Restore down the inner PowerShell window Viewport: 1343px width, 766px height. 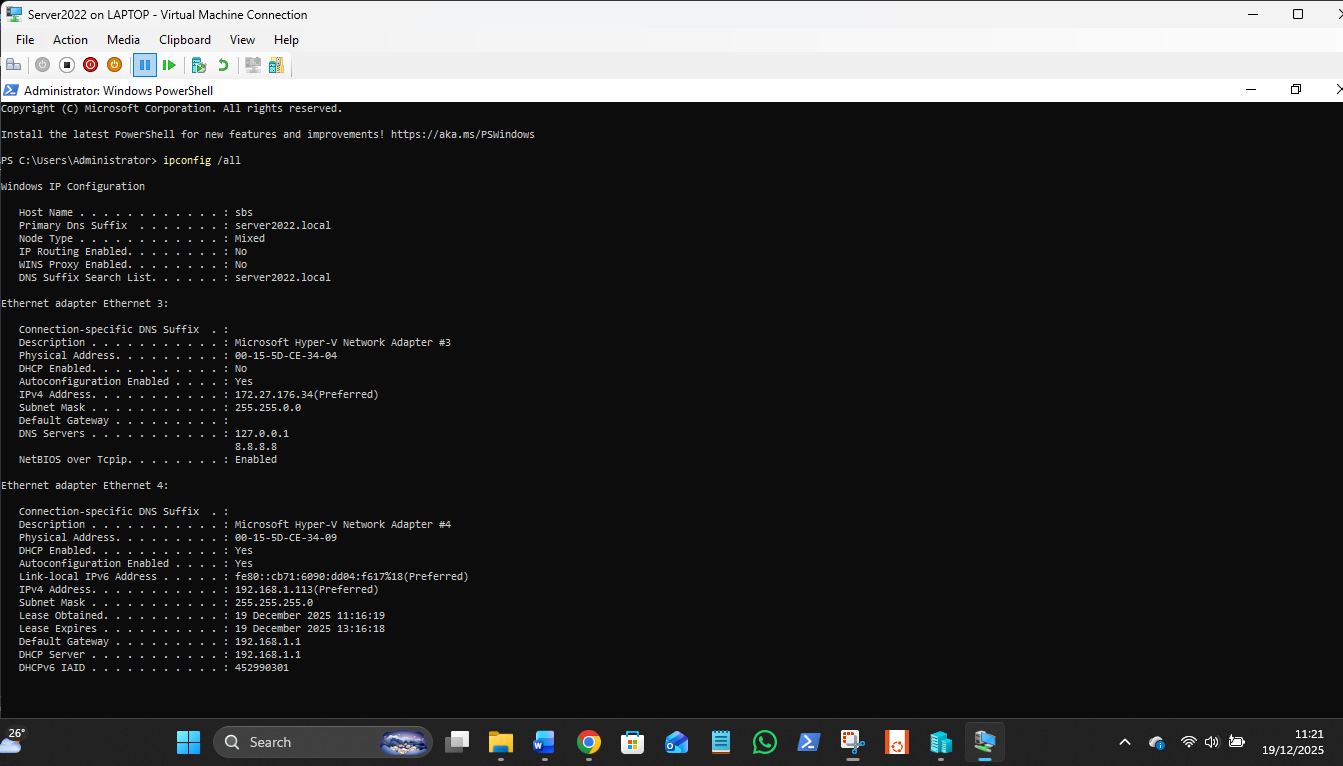1295,90
